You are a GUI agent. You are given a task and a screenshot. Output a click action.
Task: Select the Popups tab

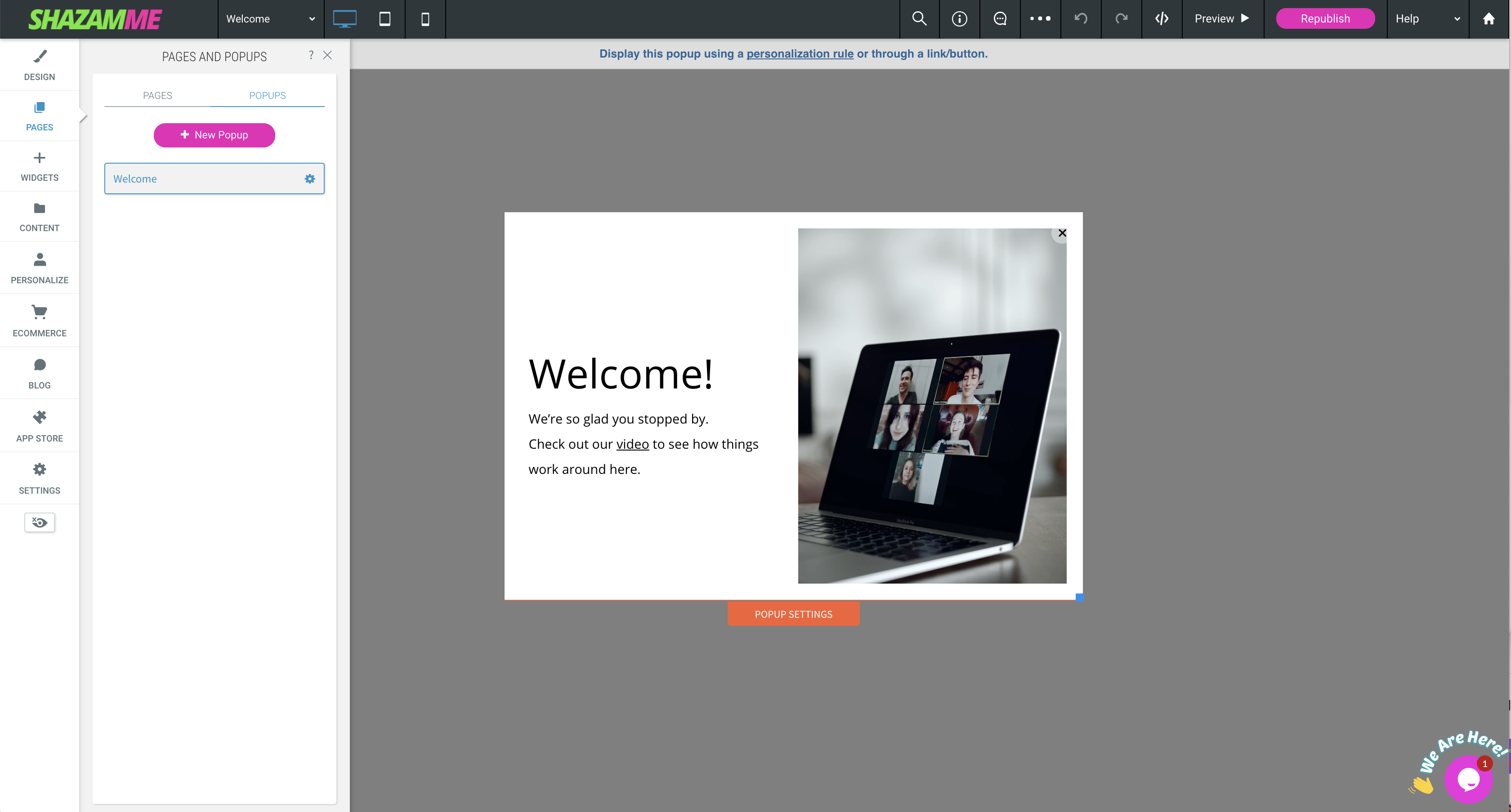267,96
